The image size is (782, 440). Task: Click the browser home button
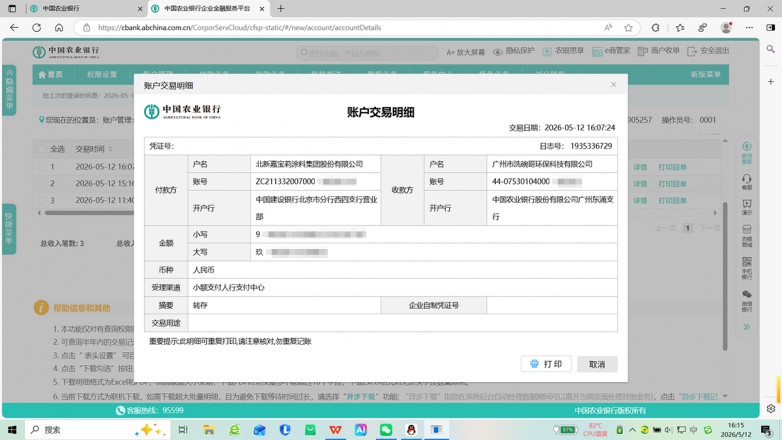pos(59,27)
